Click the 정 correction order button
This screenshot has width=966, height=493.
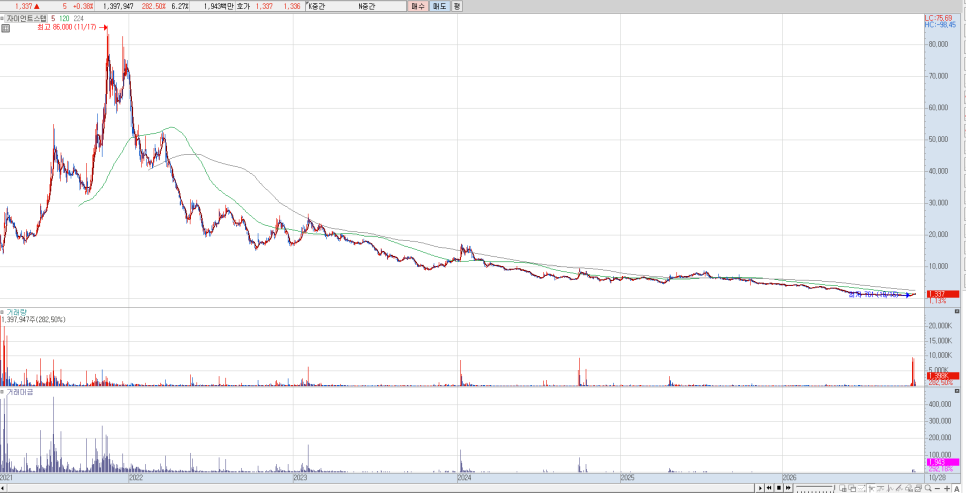(x=457, y=6)
